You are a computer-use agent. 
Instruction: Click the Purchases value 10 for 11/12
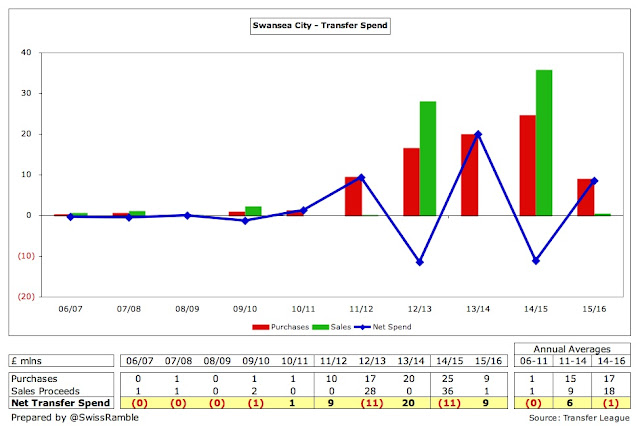[x=331, y=379]
